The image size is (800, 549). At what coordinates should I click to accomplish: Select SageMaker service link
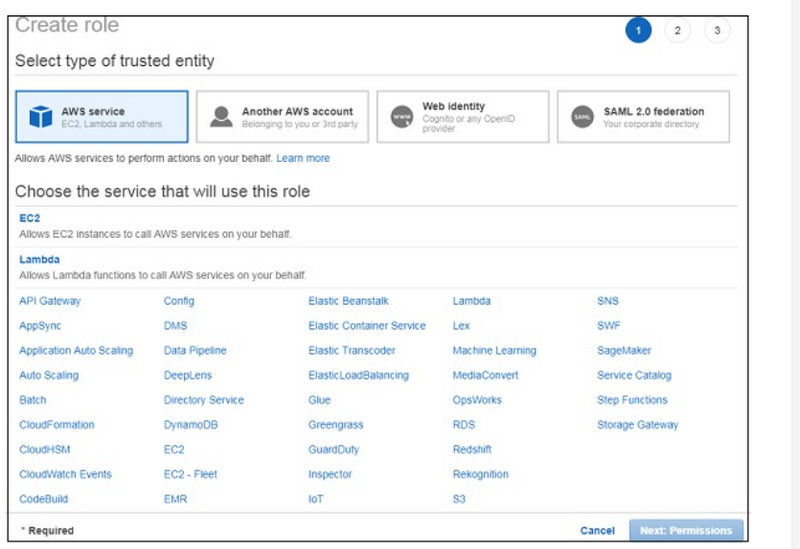pos(623,351)
